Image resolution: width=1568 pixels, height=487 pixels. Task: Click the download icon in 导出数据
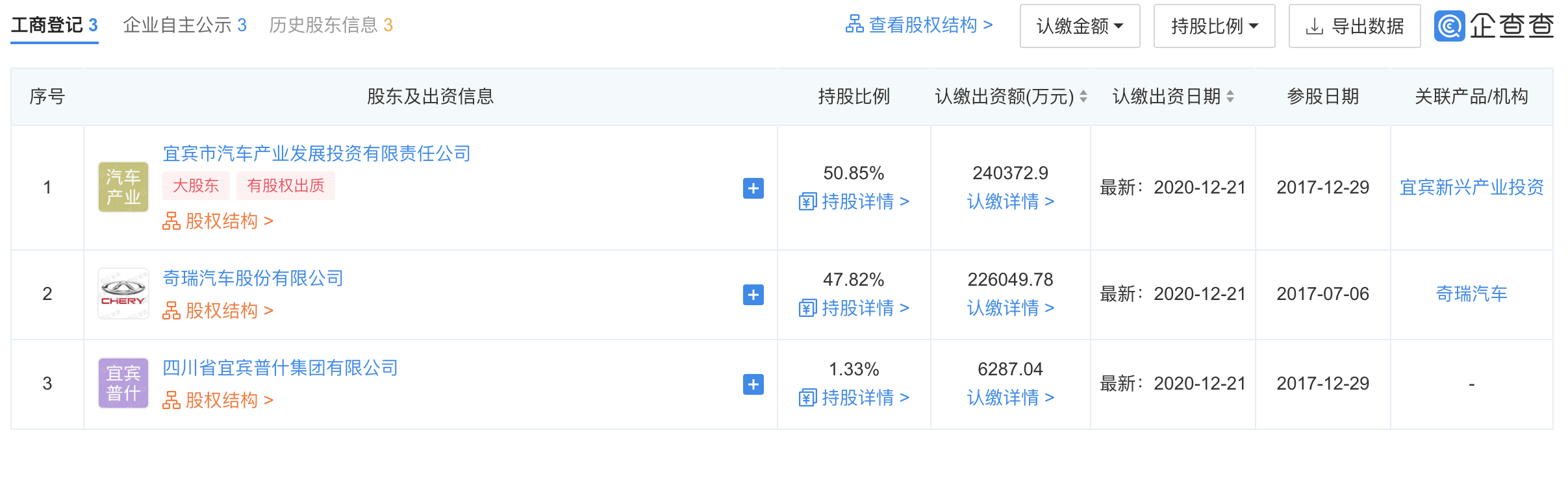click(x=1315, y=27)
